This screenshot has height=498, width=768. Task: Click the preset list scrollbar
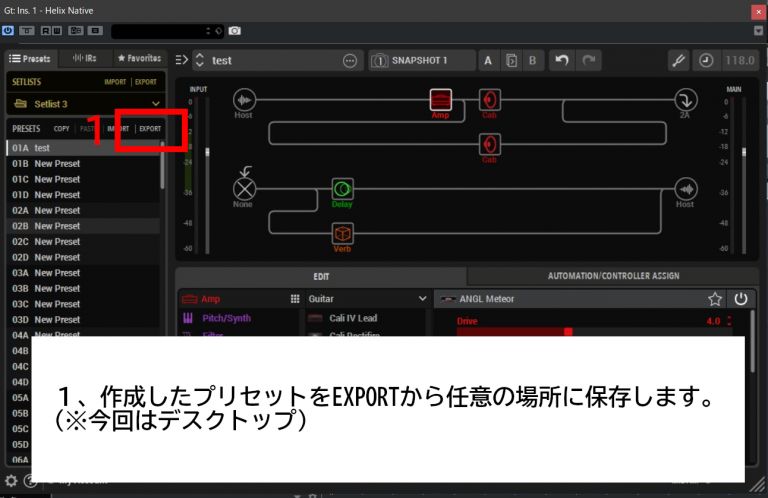(162, 165)
